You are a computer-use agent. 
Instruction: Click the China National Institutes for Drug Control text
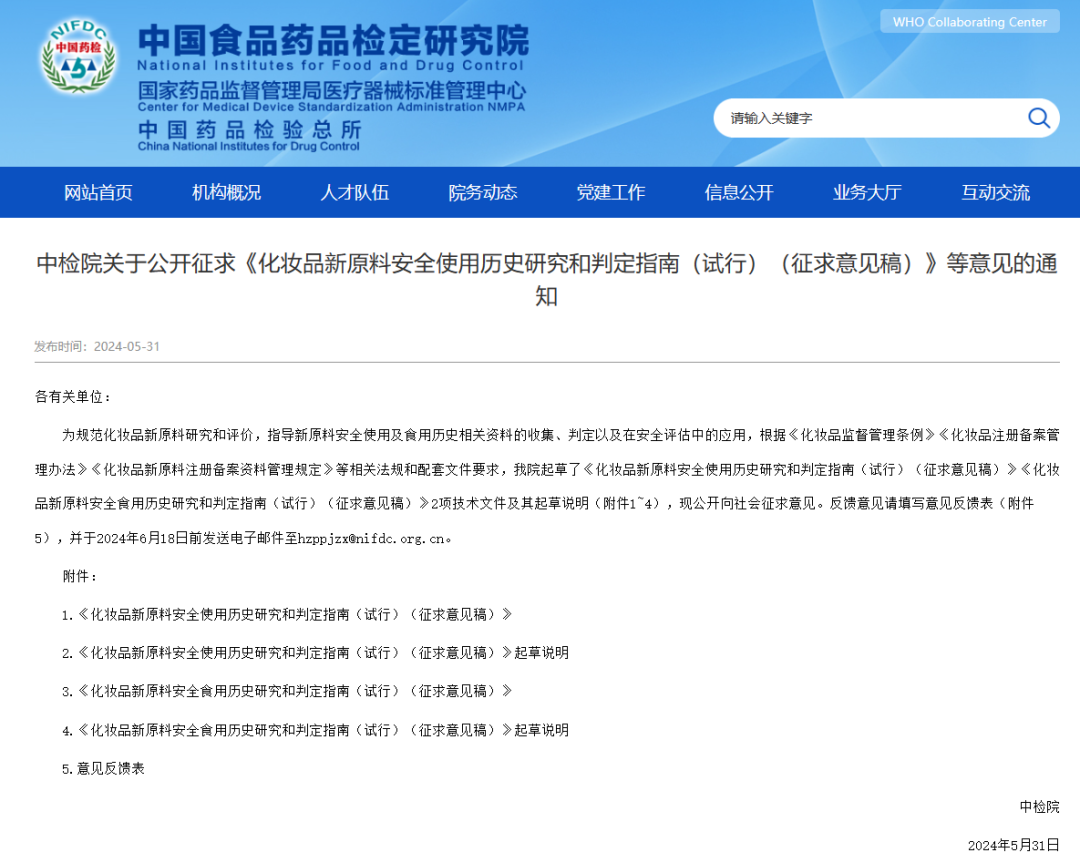coord(249,146)
